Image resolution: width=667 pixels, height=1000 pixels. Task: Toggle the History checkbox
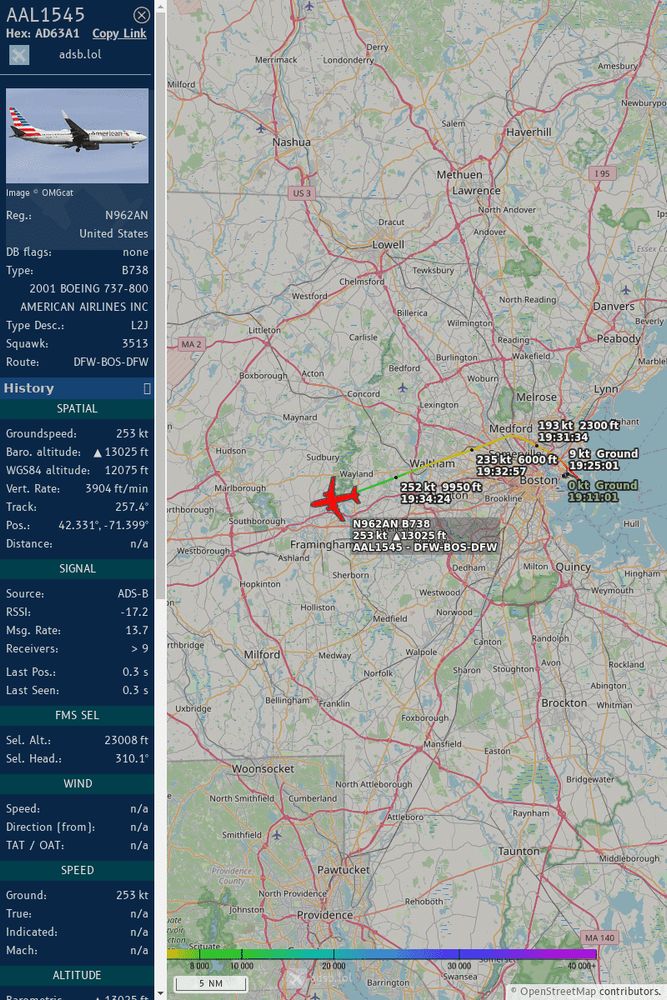coord(147,388)
